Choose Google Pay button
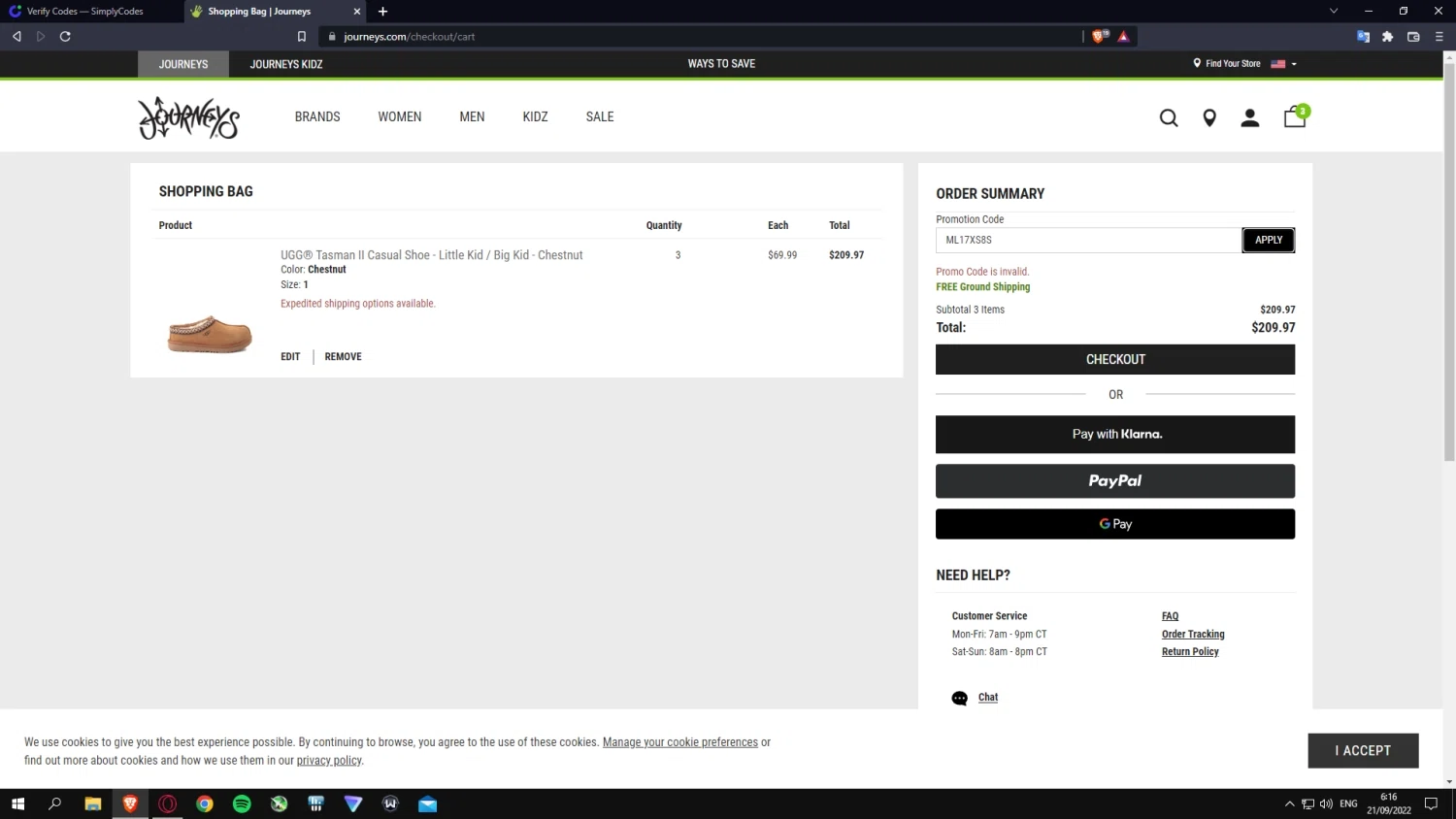 click(1115, 524)
